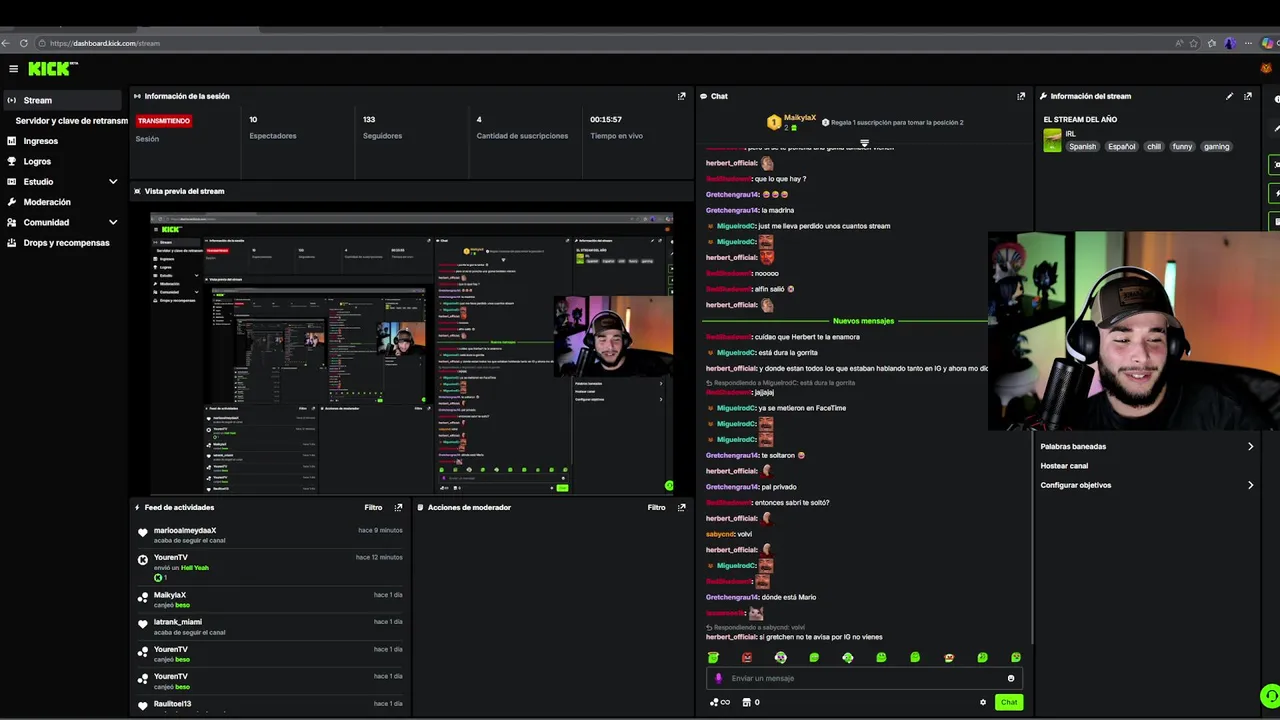Open Filtro in Feed de actividades

pyautogui.click(x=373, y=507)
